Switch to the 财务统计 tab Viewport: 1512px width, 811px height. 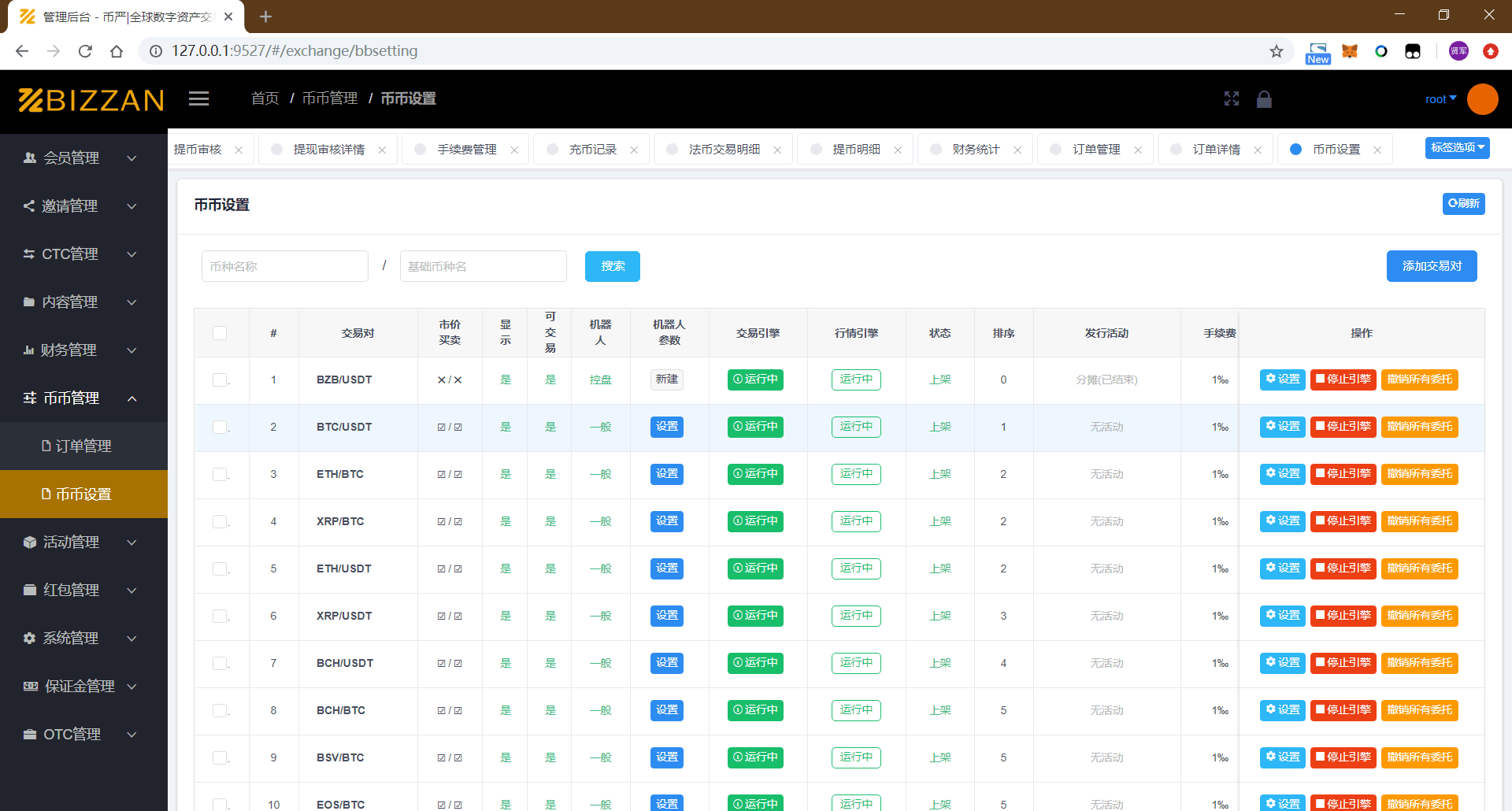tap(976, 150)
